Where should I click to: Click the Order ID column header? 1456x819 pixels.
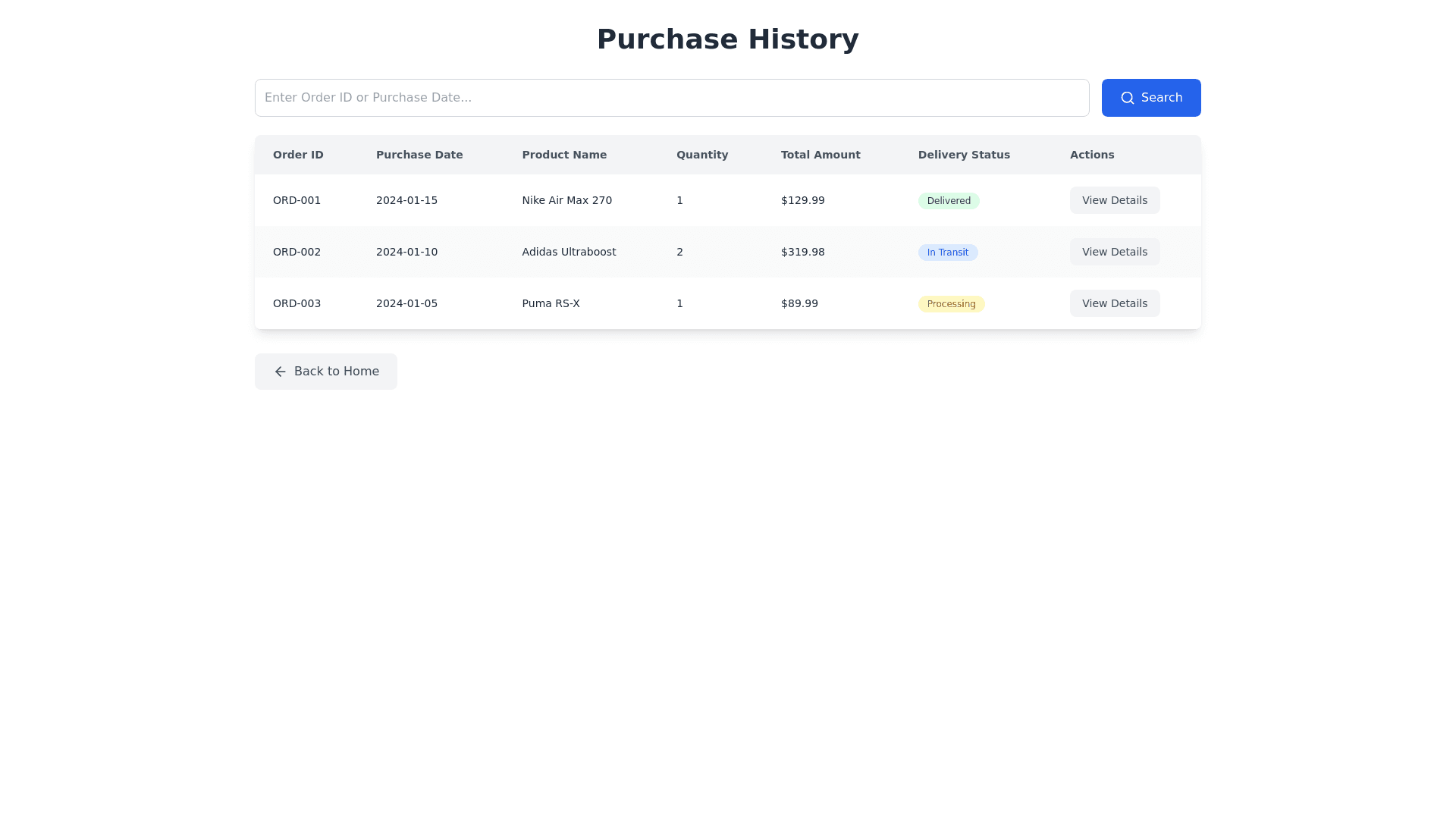(298, 155)
